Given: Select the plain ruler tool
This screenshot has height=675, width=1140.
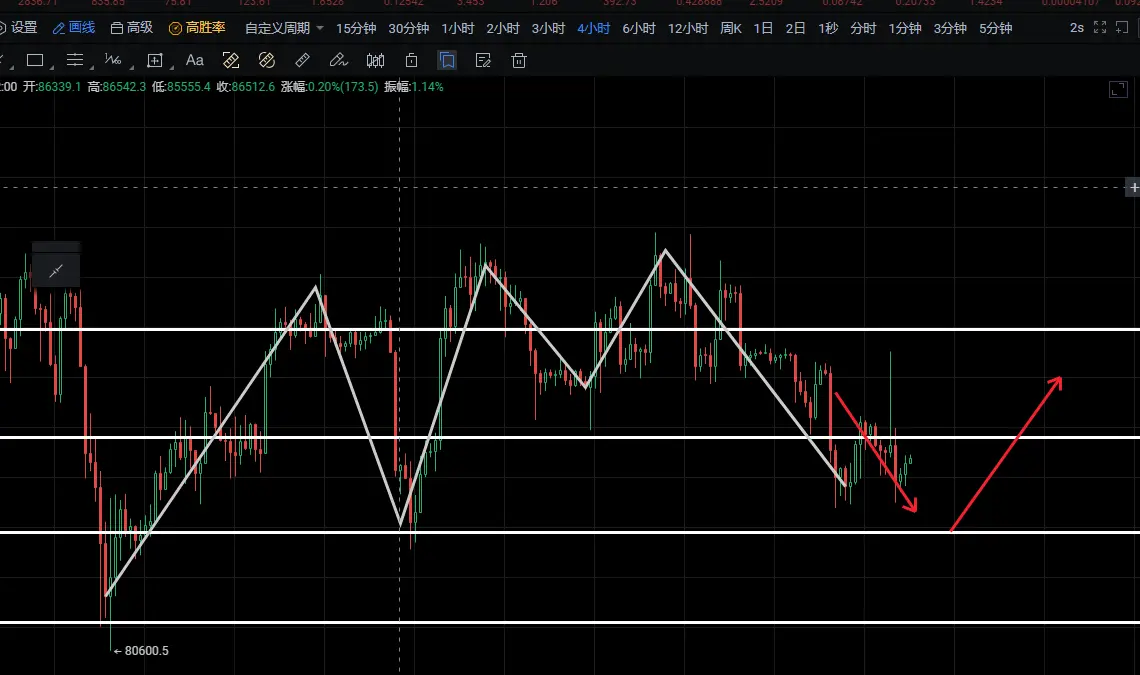Looking at the screenshot, I should [x=302, y=60].
